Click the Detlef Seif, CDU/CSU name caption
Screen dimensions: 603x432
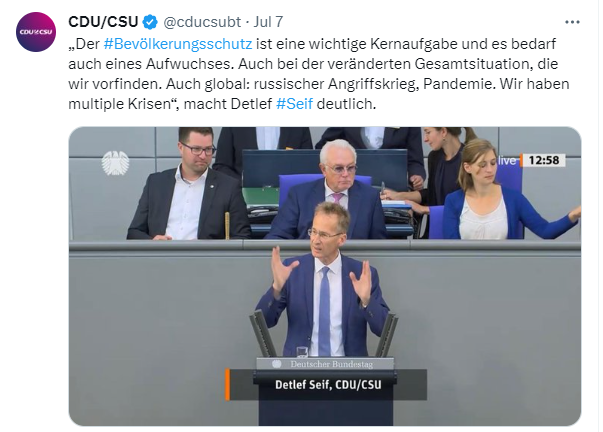328,385
